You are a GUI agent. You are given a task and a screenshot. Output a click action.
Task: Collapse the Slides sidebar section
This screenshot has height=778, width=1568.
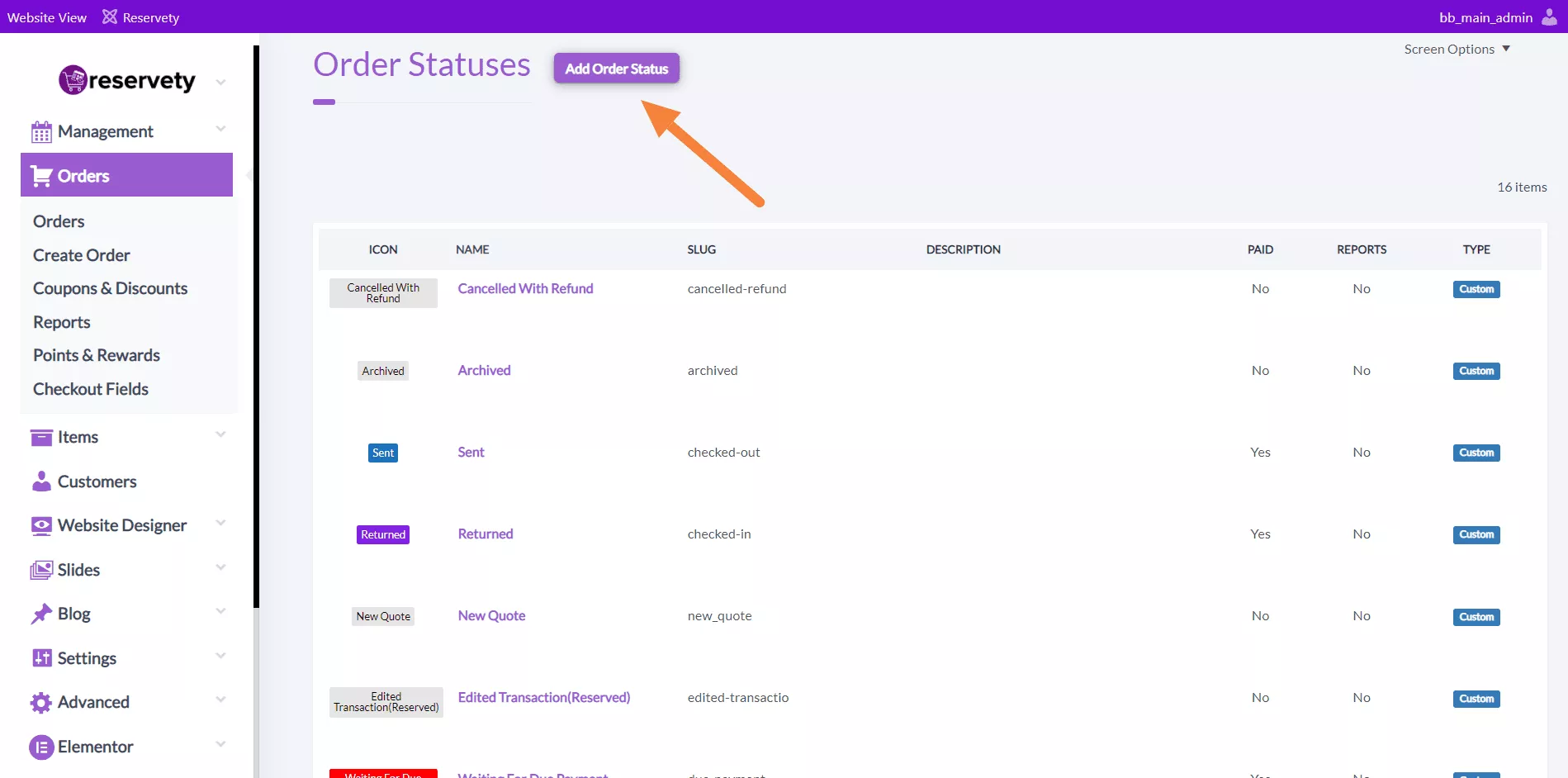[x=220, y=569]
